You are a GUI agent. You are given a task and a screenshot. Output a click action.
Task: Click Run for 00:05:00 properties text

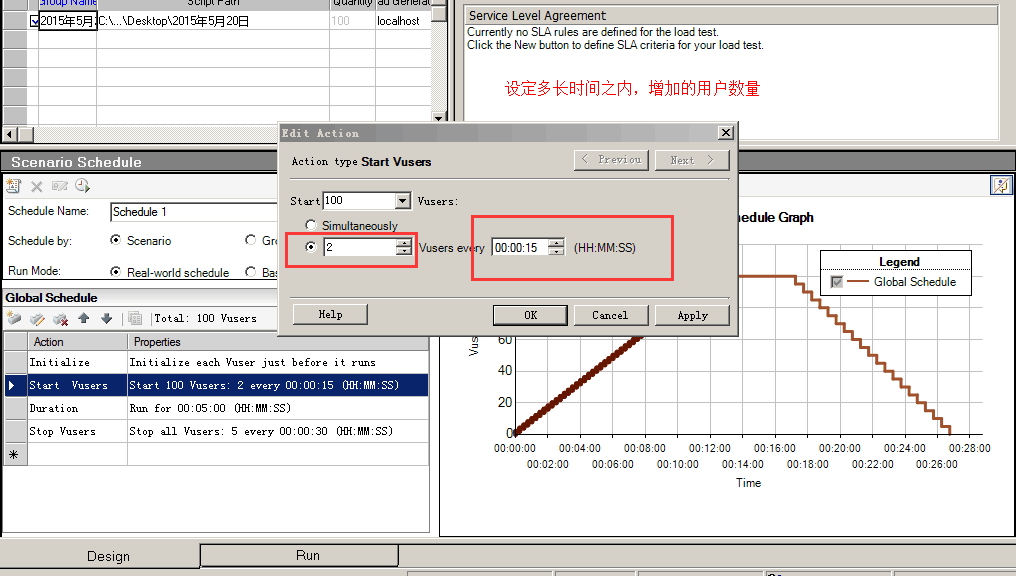(x=210, y=408)
